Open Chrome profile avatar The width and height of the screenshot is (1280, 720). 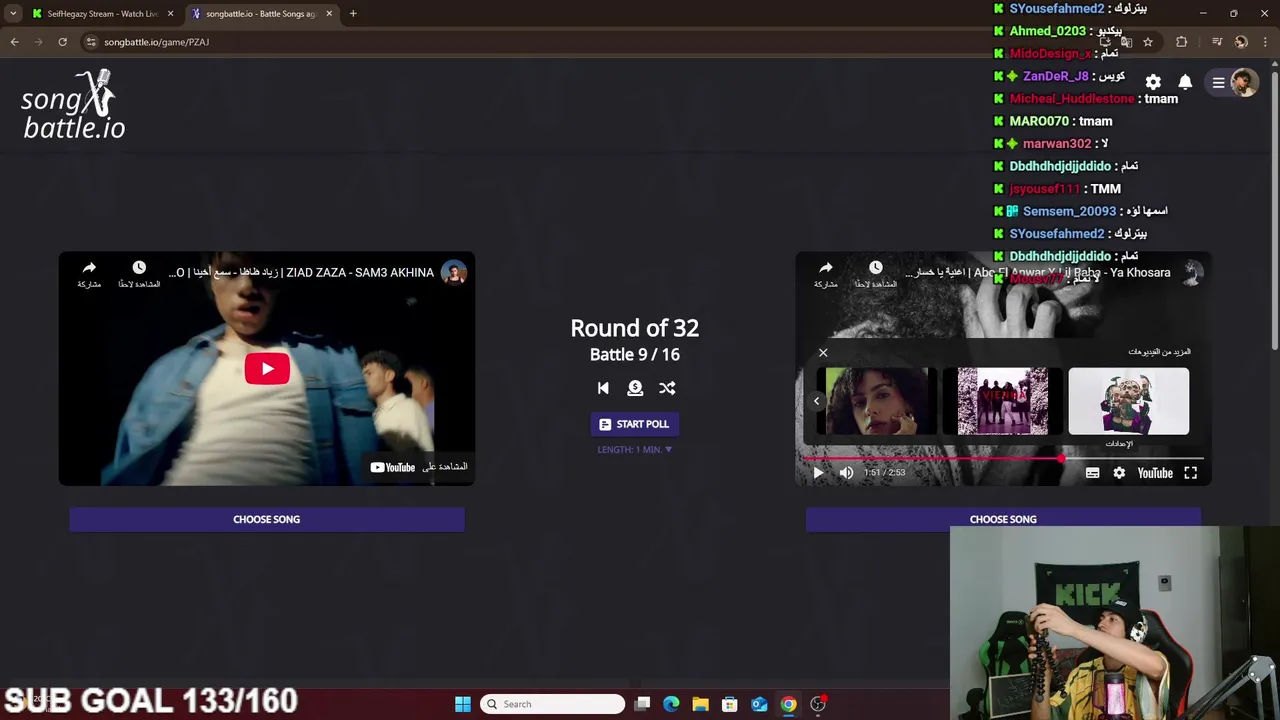pos(1241,42)
